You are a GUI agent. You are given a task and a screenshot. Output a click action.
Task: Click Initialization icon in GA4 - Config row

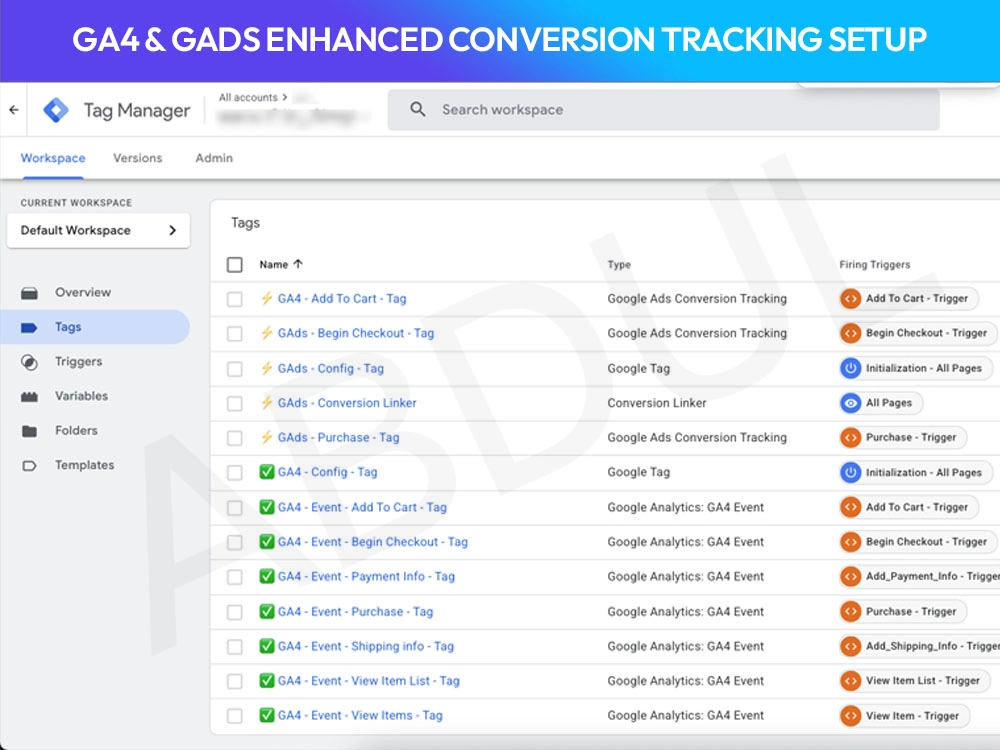pyautogui.click(x=851, y=473)
